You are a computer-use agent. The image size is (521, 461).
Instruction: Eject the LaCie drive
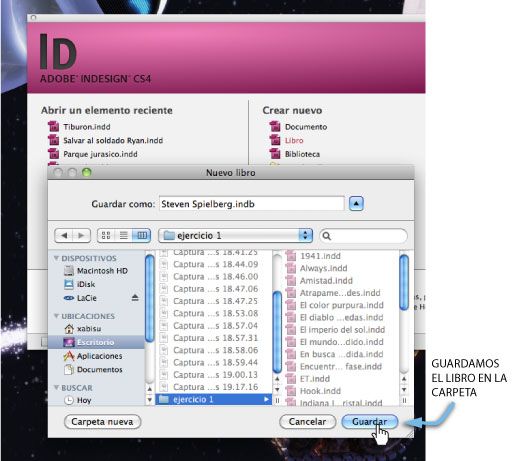point(135,298)
